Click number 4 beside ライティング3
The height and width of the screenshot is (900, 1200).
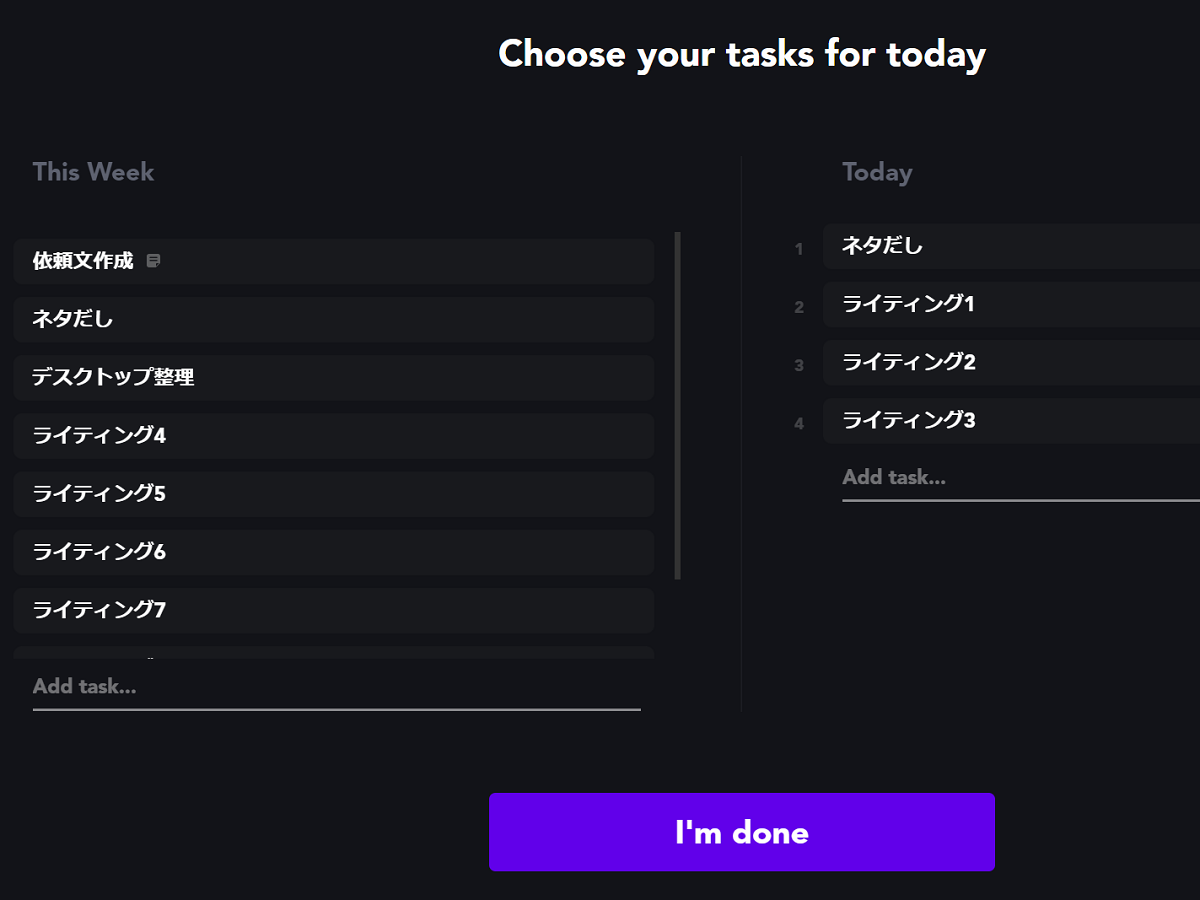(799, 423)
